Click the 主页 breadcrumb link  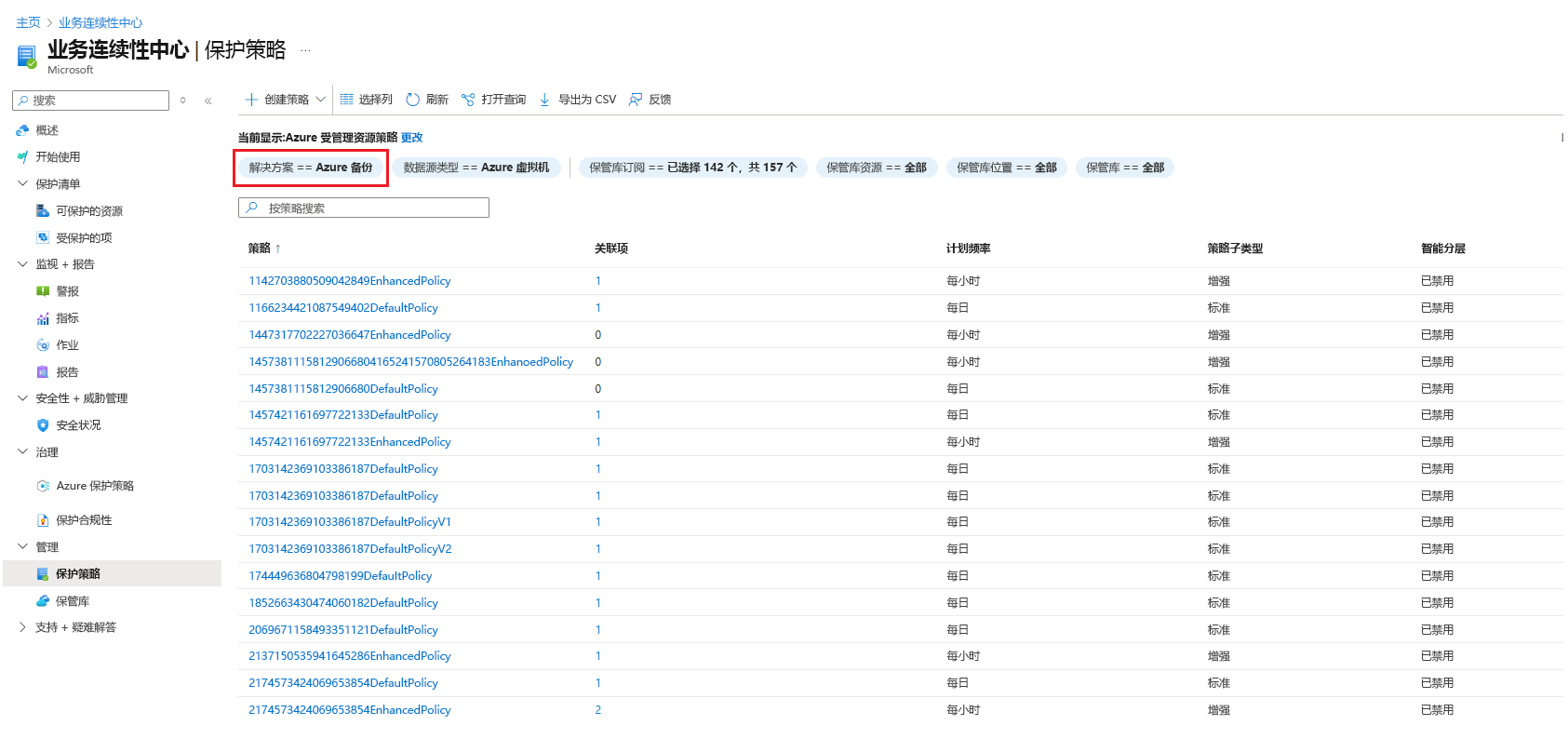(28, 22)
